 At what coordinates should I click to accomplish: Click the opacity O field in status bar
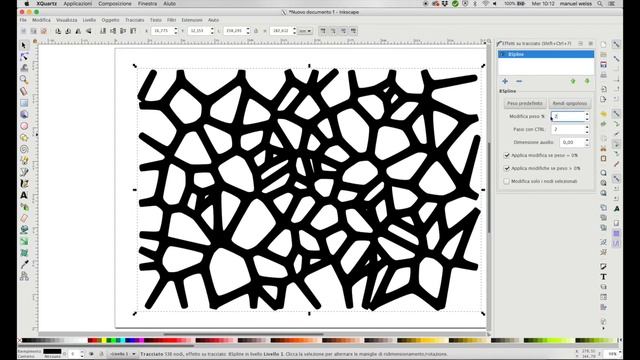[74, 354]
